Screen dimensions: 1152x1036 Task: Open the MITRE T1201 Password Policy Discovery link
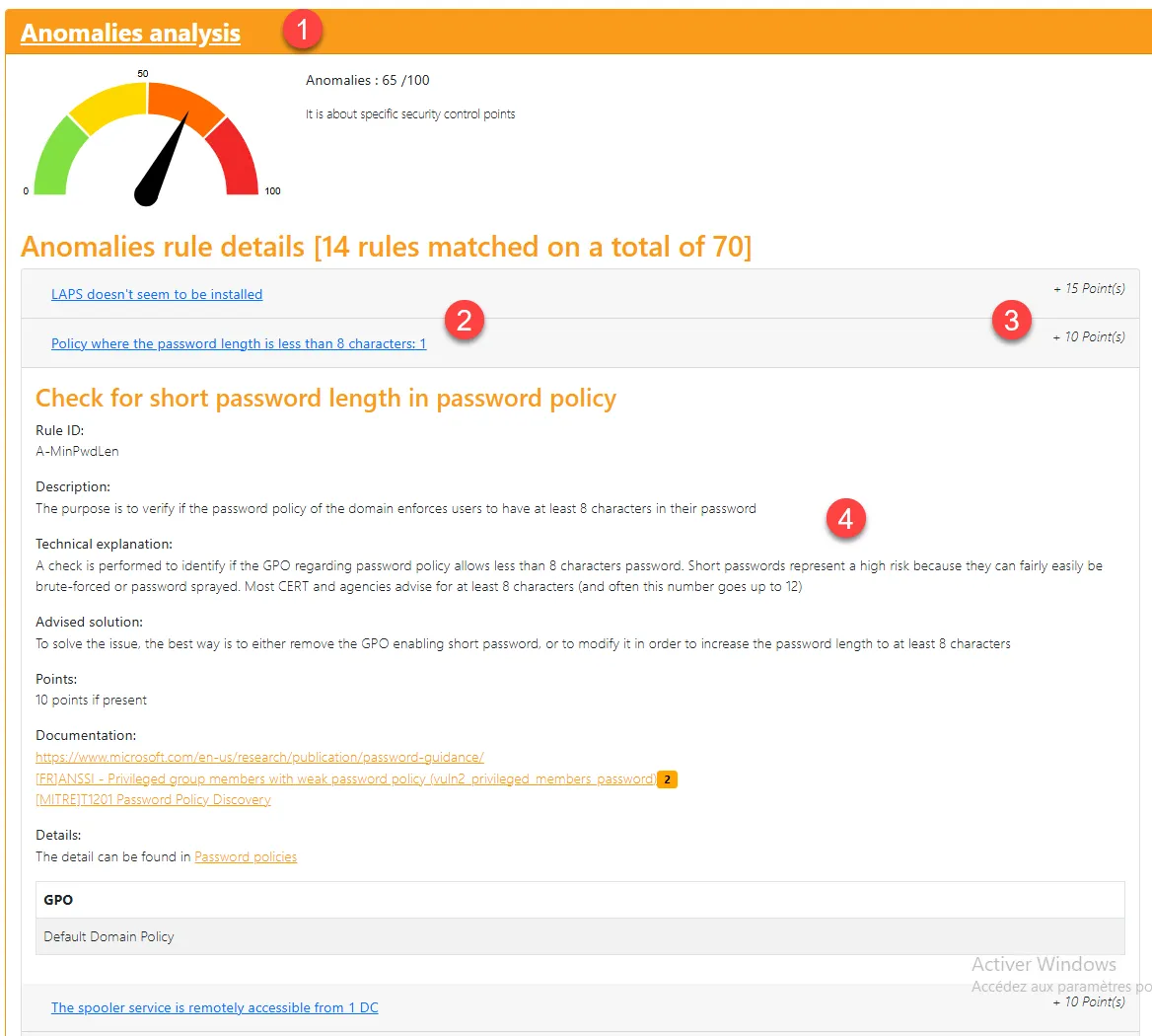[153, 800]
